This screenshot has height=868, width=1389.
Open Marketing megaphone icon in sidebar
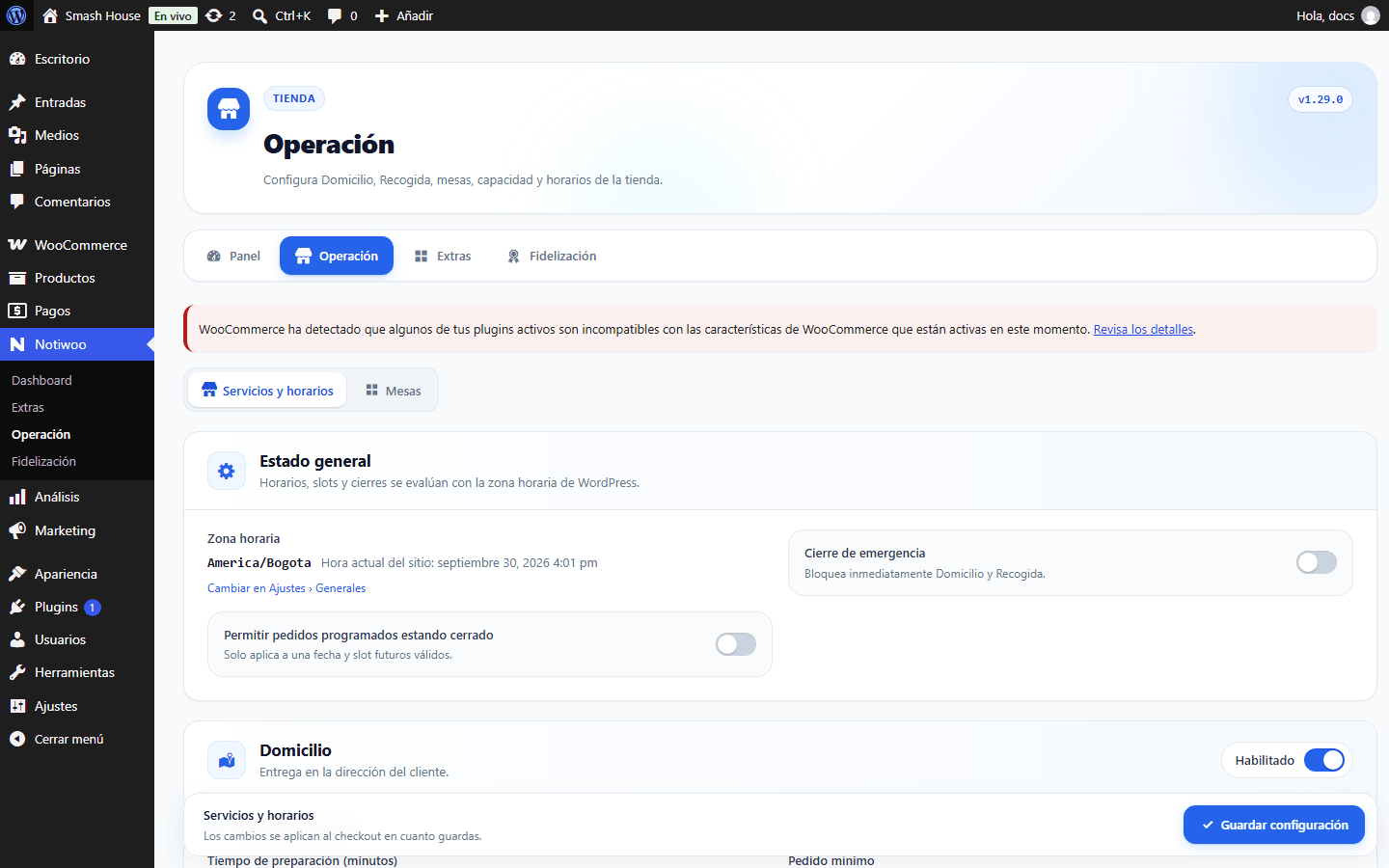[x=17, y=530]
